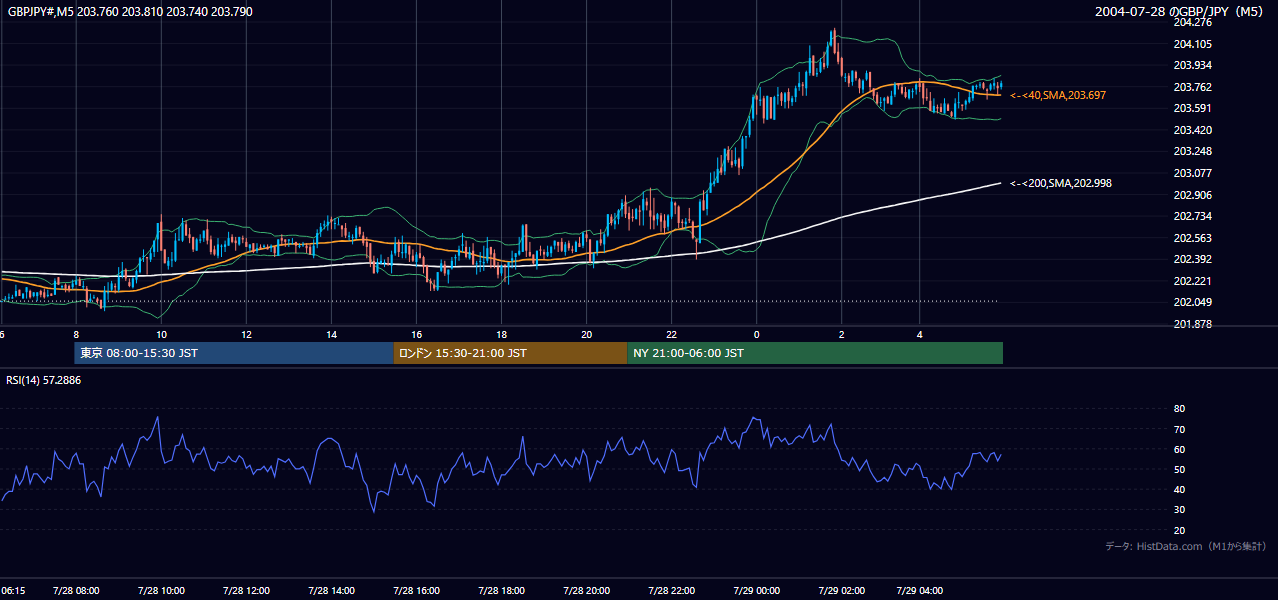Image resolution: width=1278 pixels, height=600 pixels.
Task: Click price axis value 201.878
Action: [1192, 324]
